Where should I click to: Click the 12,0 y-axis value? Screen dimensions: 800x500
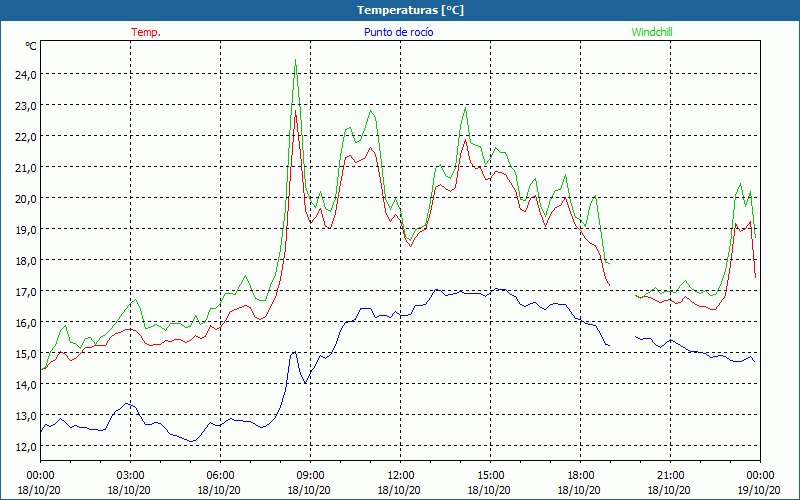tap(26, 446)
